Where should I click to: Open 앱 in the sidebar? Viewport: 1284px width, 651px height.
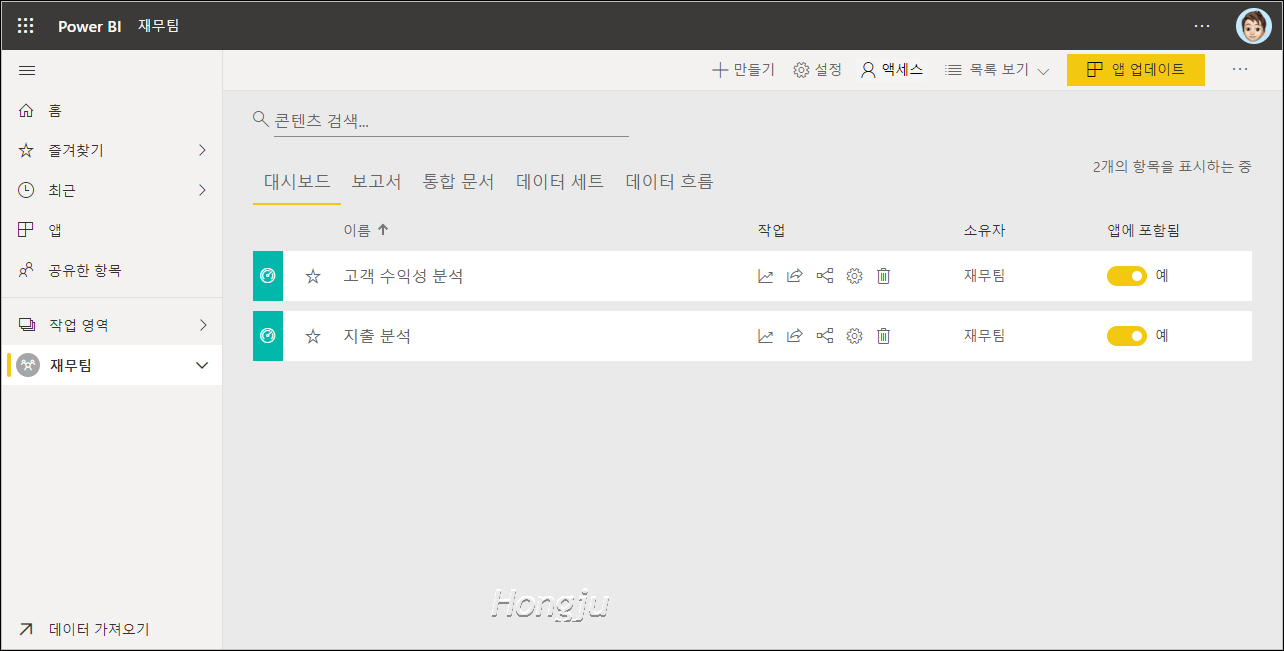tap(112, 230)
